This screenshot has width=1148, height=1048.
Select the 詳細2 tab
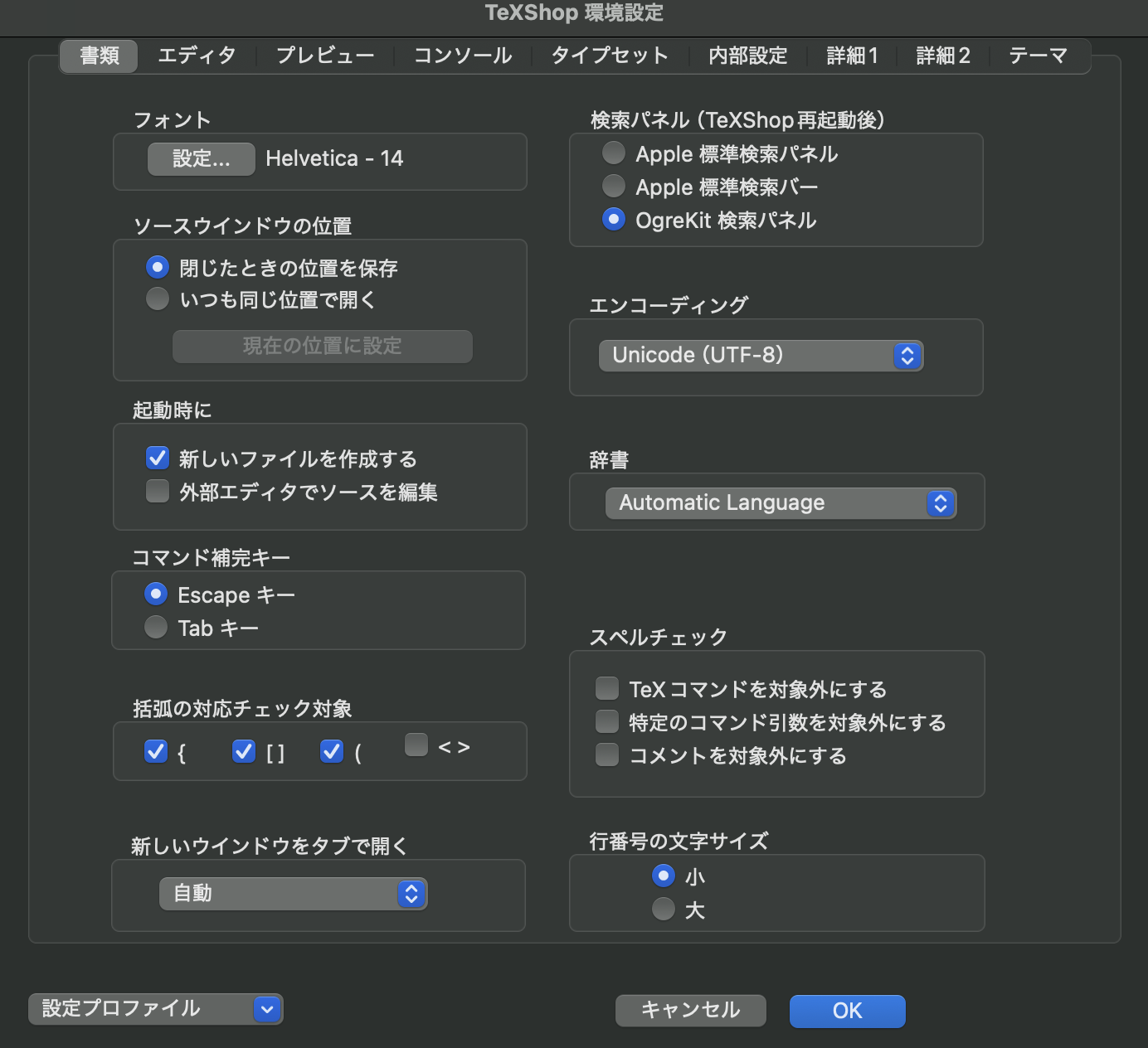(x=943, y=56)
